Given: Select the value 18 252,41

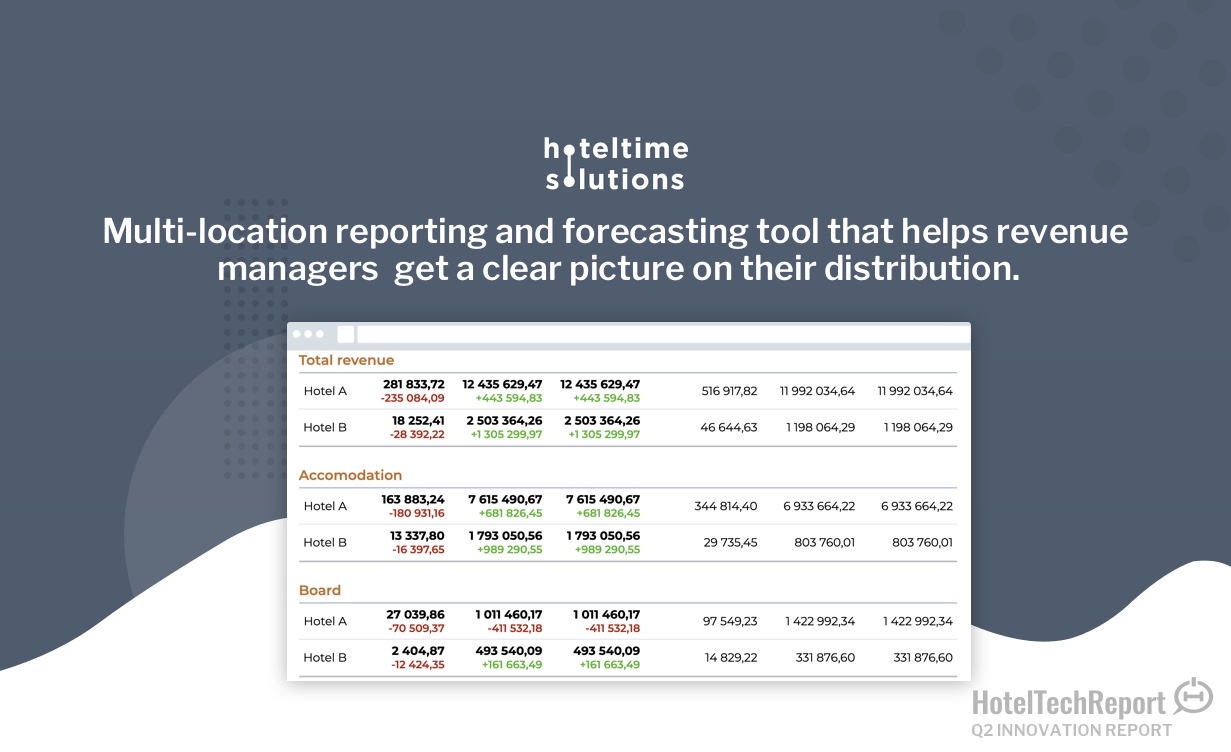Looking at the screenshot, I should tap(419, 420).
